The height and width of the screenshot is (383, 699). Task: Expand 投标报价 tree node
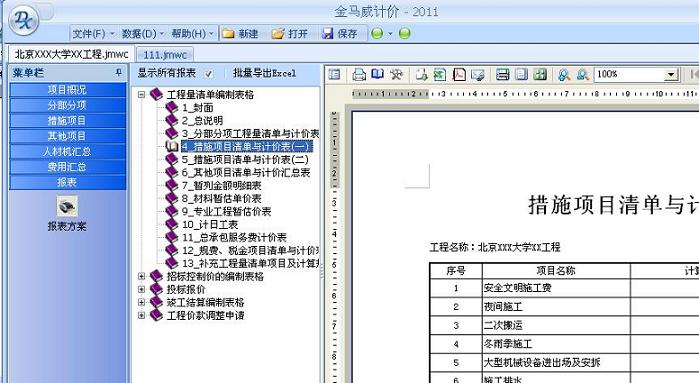(141, 289)
